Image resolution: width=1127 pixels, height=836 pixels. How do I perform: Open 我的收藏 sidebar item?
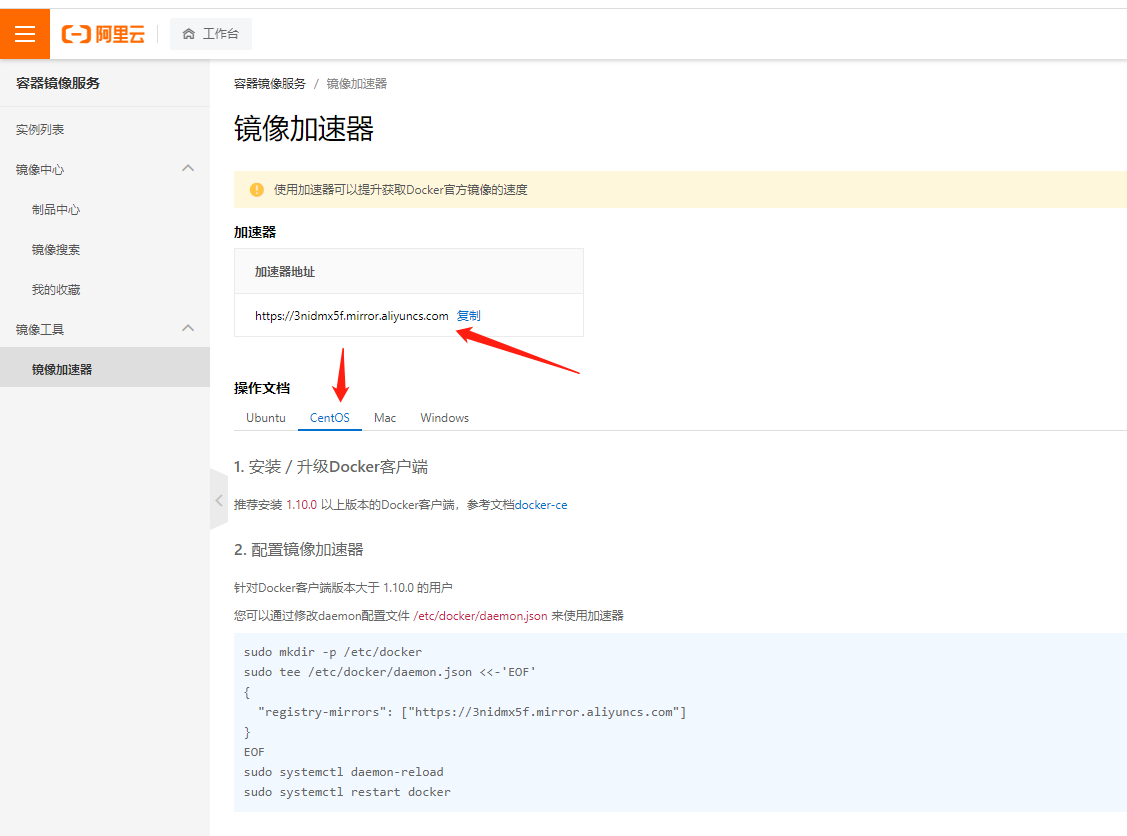[56, 290]
